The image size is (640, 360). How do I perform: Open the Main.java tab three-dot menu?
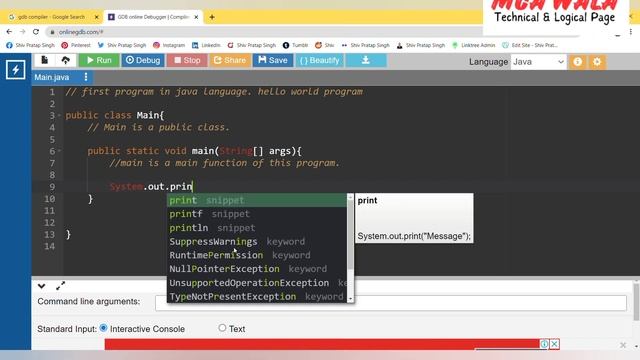tap(86, 77)
